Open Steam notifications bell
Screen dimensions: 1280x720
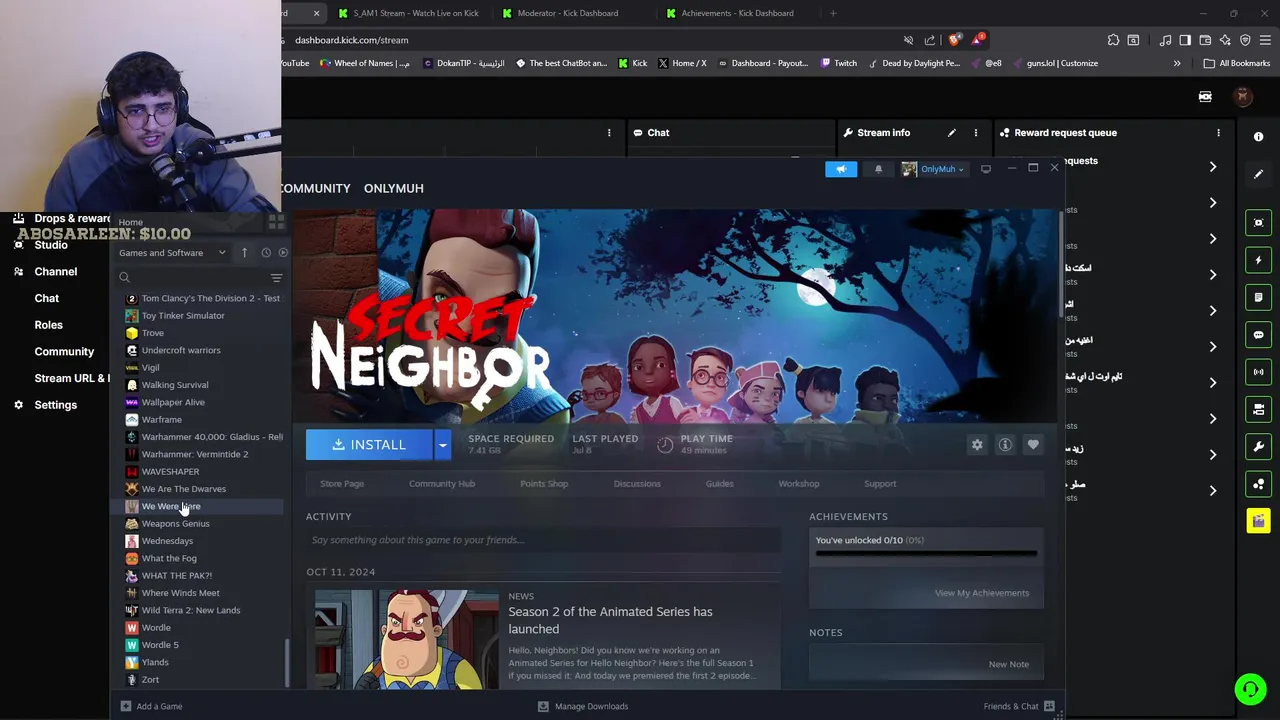[879, 169]
